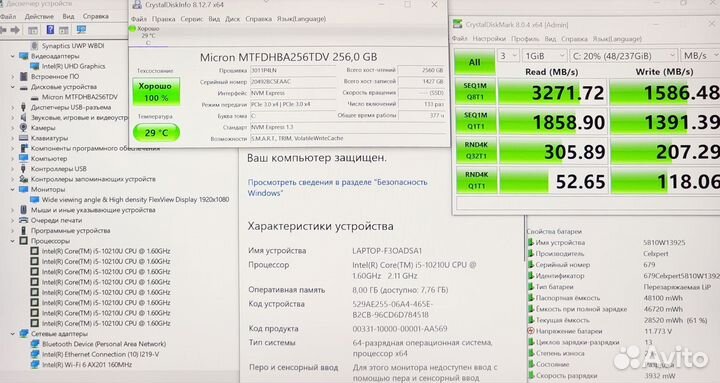Click the pane icon right of the Help icon
This screenshot has height=383, width=720.
(x=64, y=30)
